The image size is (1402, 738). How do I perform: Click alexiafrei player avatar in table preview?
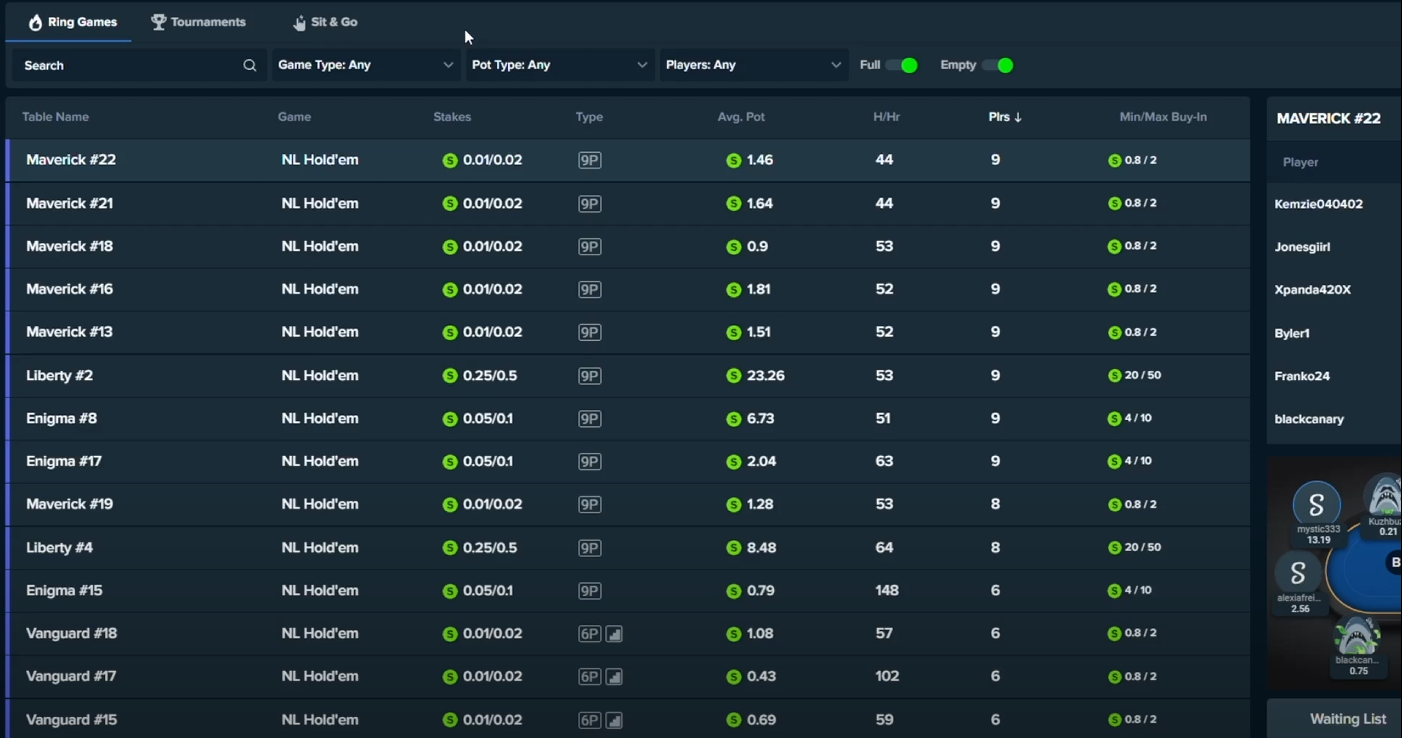pos(1298,573)
